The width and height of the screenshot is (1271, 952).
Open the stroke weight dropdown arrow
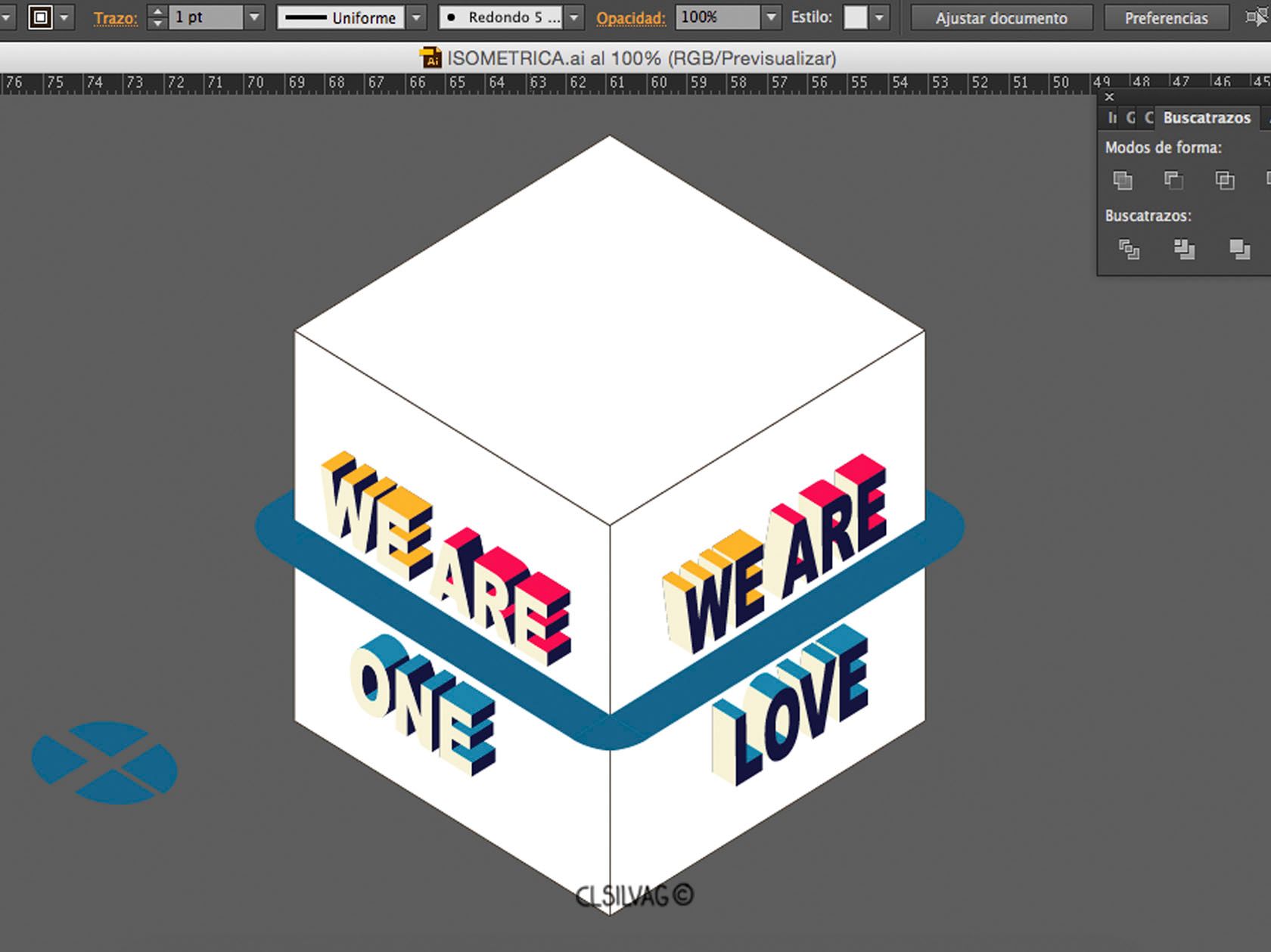(254, 17)
